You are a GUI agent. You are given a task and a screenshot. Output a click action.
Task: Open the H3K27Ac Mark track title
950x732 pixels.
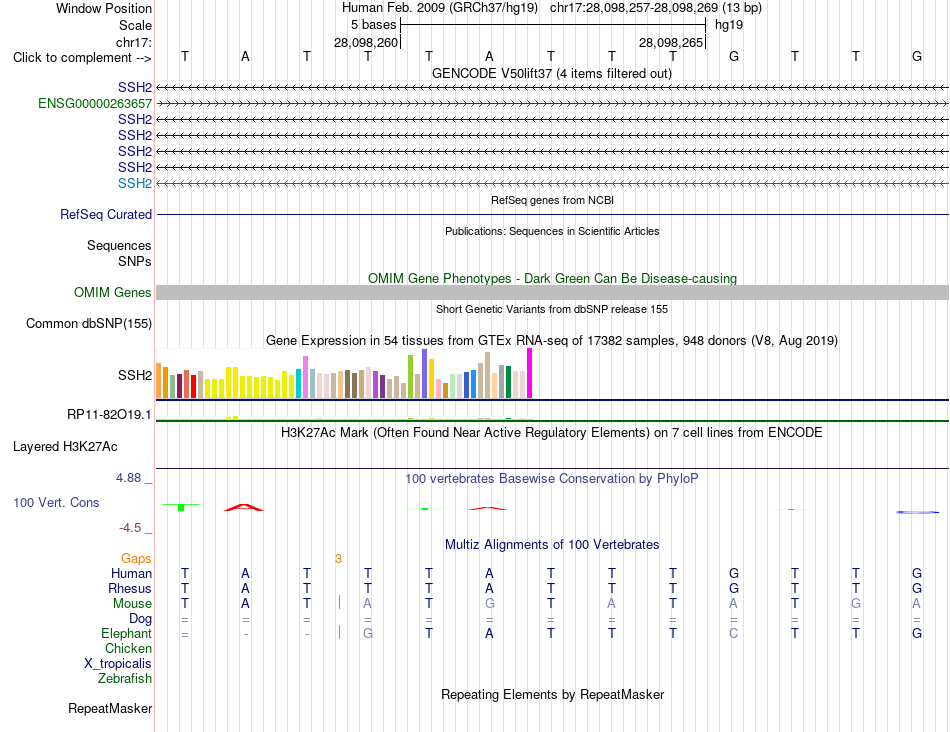pos(552,433)
